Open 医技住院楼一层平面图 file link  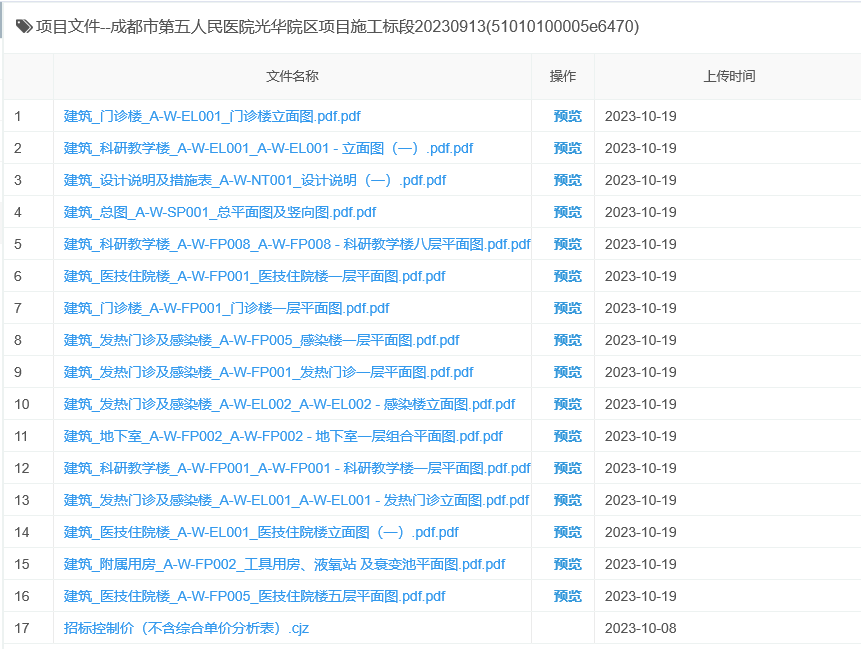point(254,276)
